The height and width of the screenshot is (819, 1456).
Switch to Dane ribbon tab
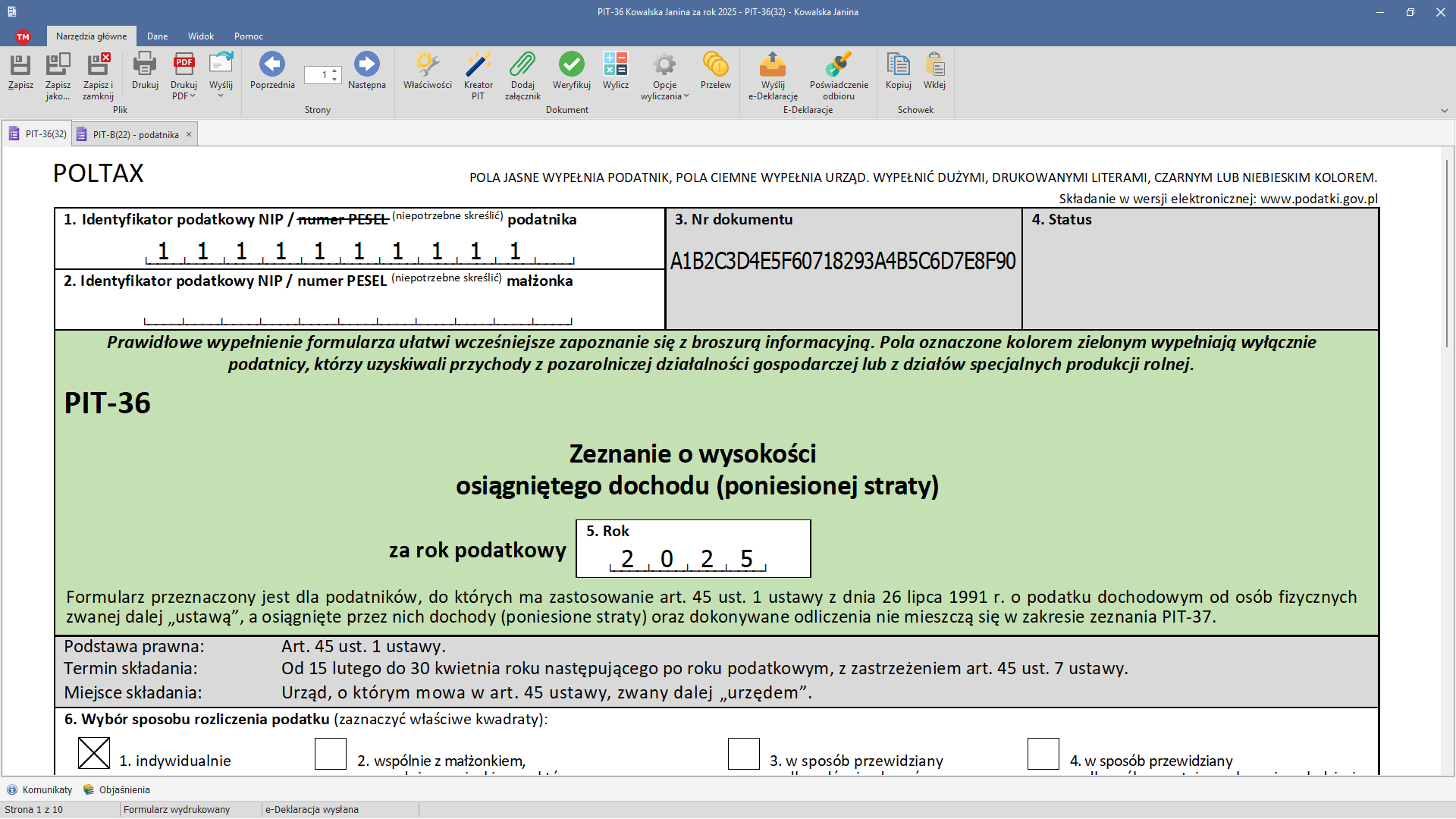tap(157, 36)
